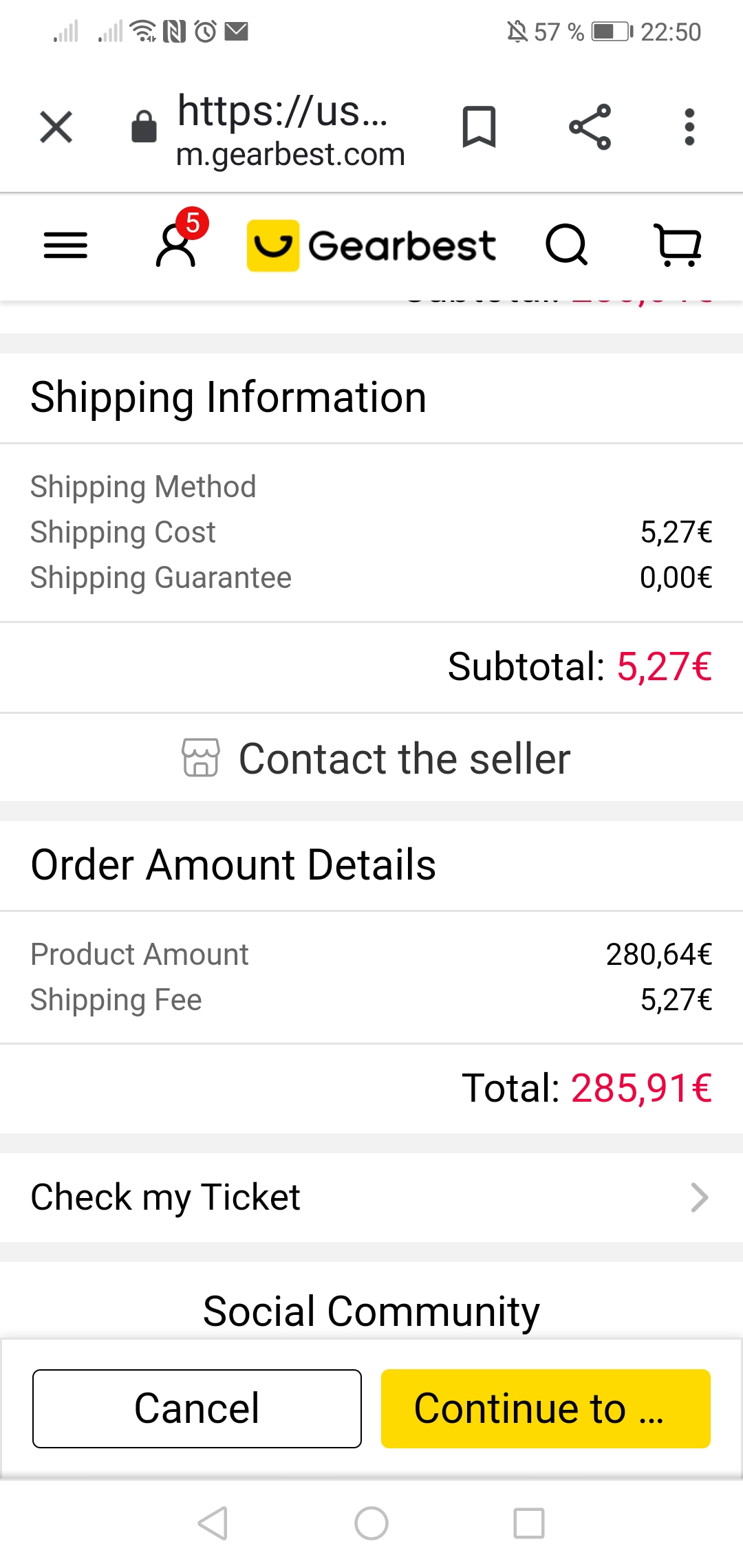Open Android recent apps button
743x1568 pixels.
529,1523
